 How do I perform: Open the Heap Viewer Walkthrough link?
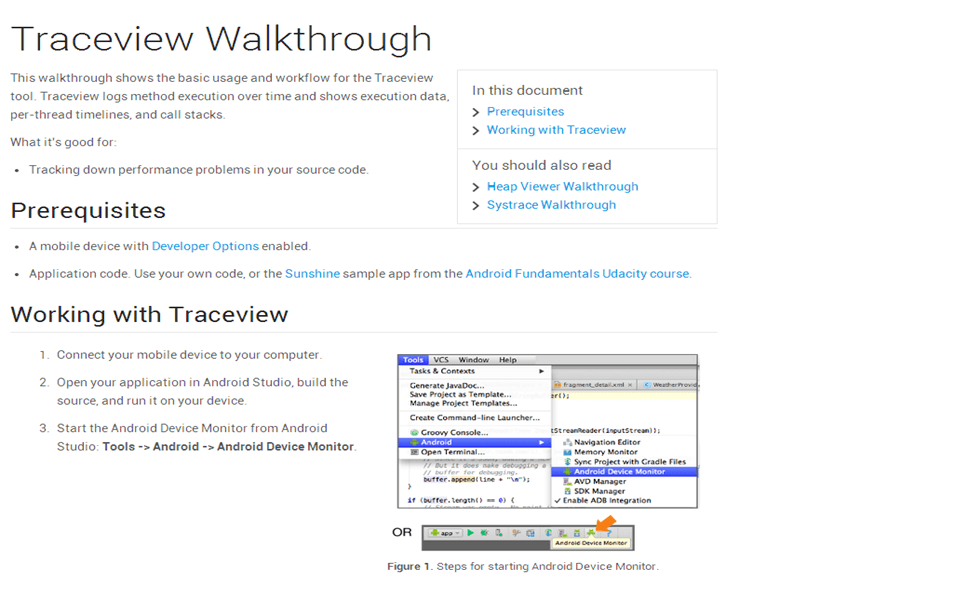(x=562, y=186)
